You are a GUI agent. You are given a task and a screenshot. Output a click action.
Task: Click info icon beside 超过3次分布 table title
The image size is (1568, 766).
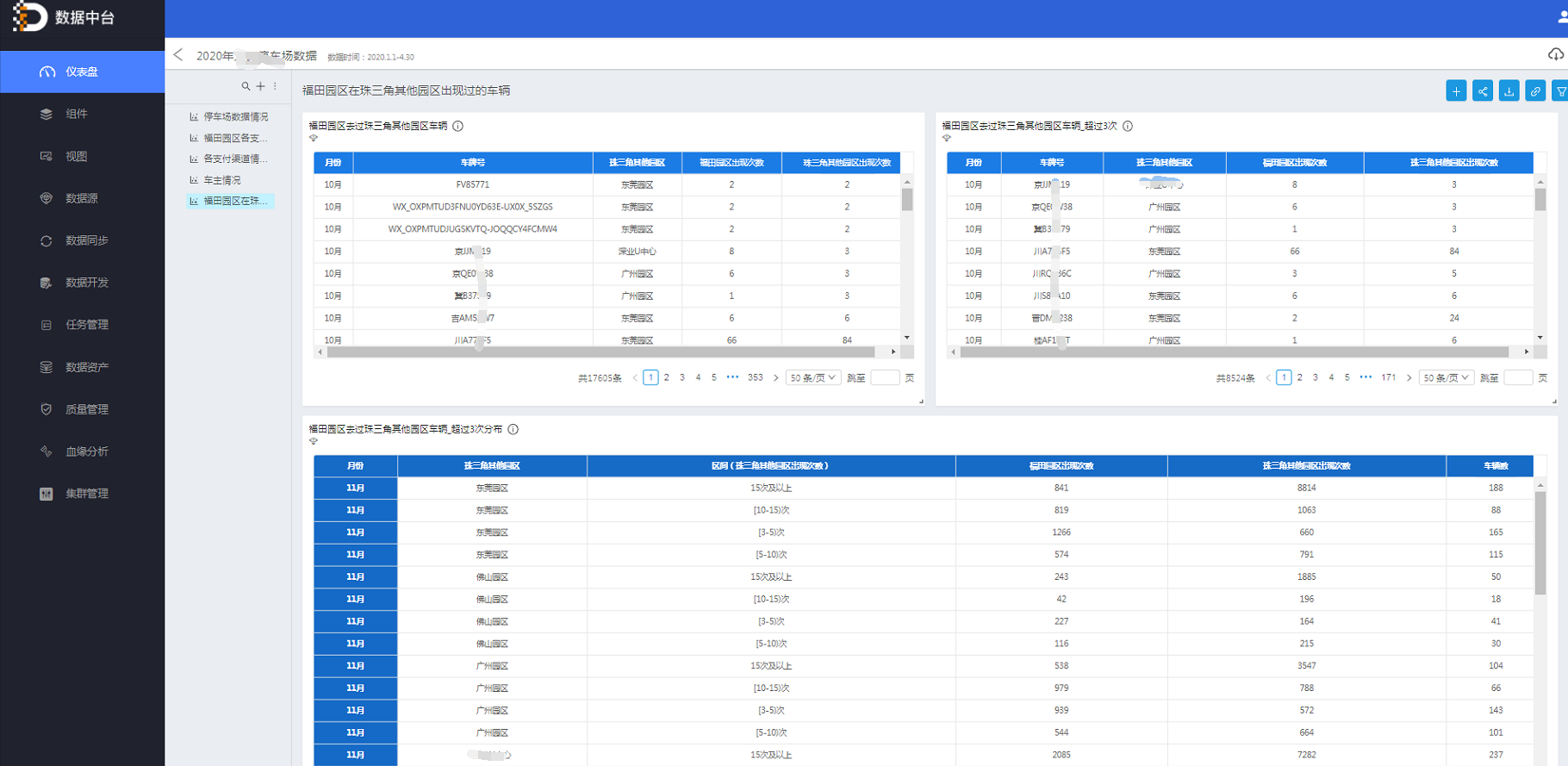pos(513,429)
